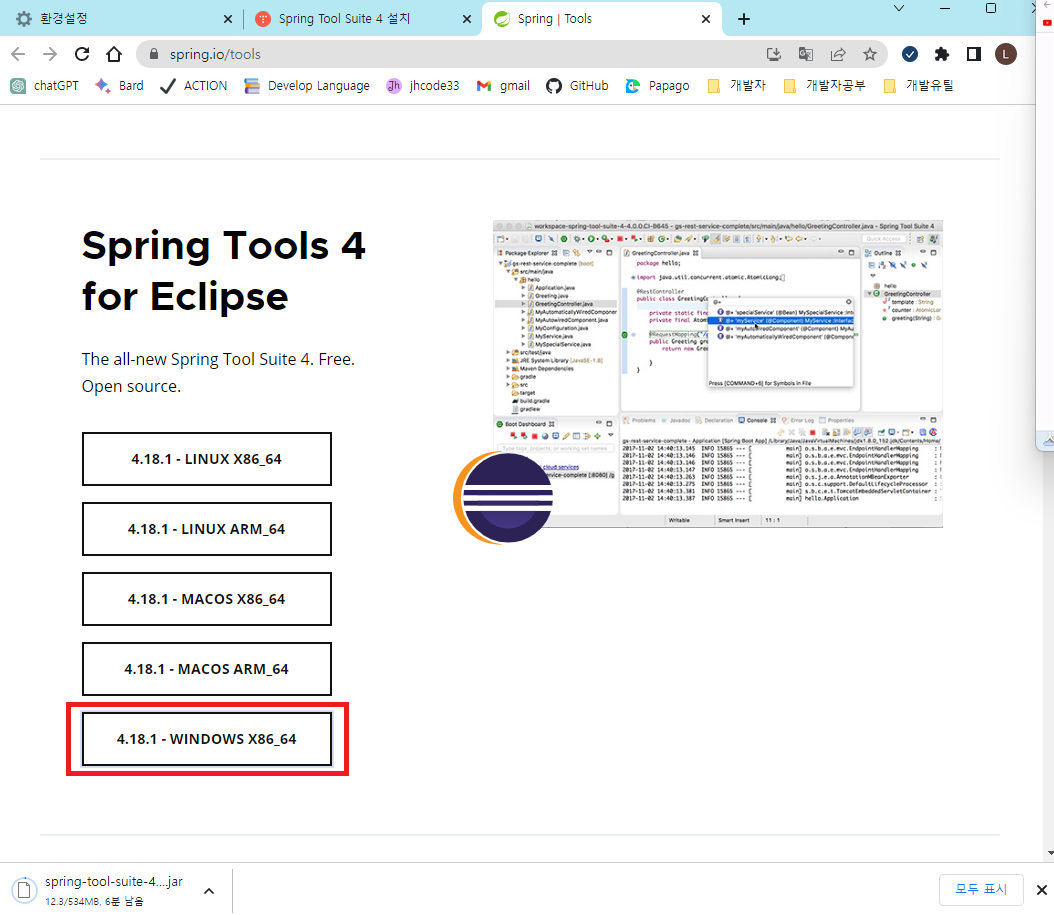The height and width of the screenshot is (915, 1054).
Task: Open the browser home page
Action: click(x=114, y=54)
